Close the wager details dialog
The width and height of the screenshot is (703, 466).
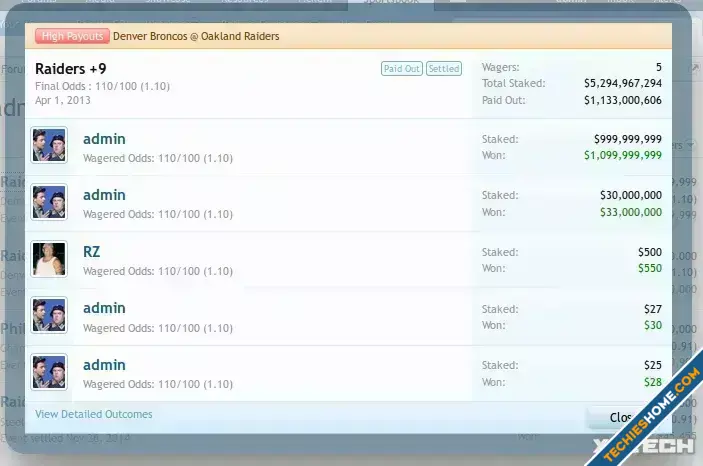(x=621, y=418)
